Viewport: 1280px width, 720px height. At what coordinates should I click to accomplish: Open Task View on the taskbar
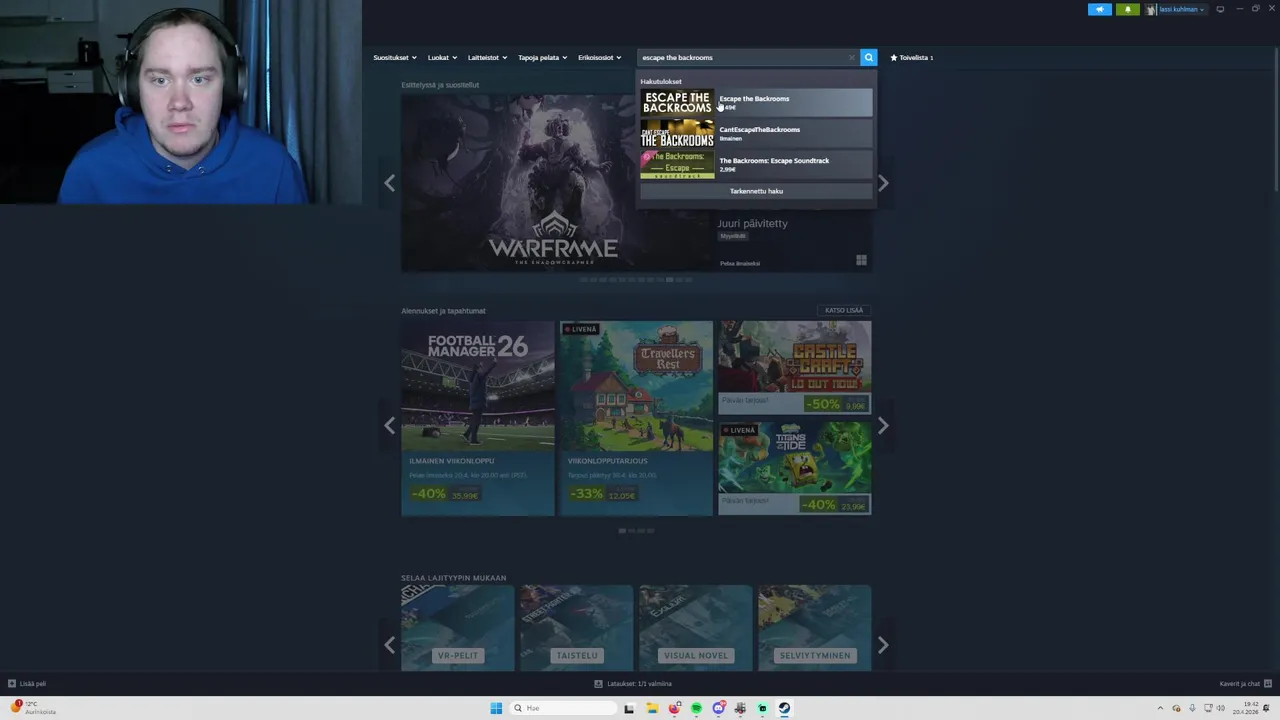629,708
